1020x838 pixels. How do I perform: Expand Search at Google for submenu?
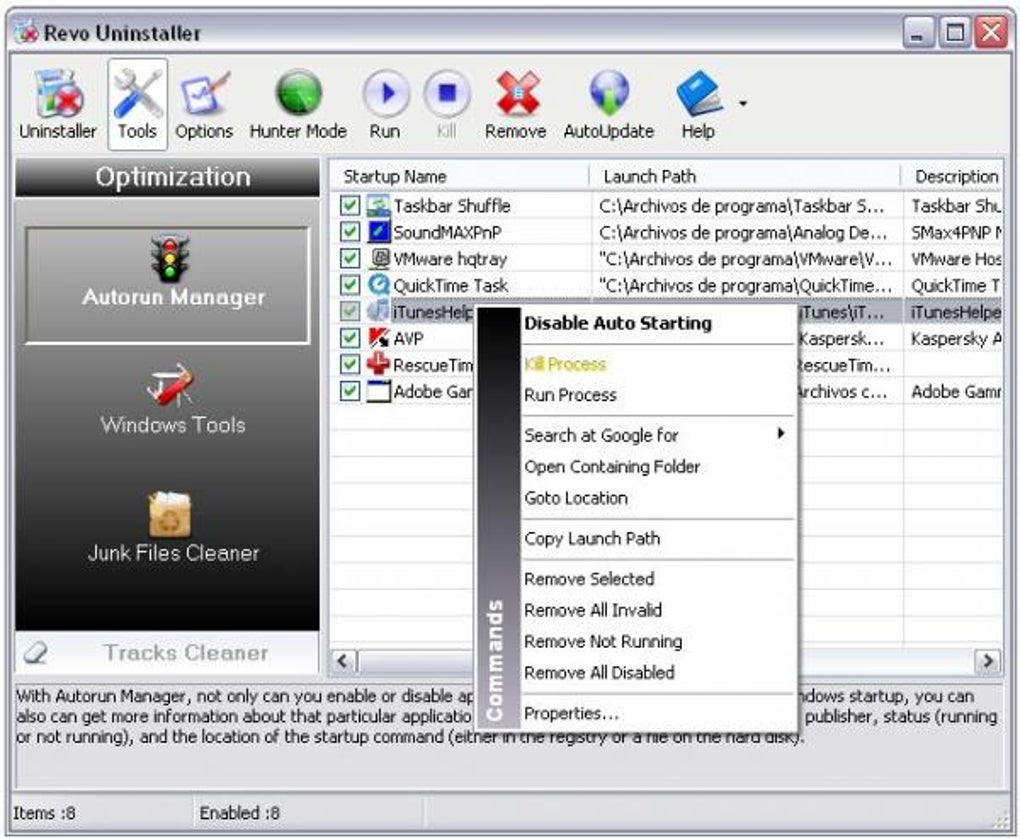[x=658, y=435]
